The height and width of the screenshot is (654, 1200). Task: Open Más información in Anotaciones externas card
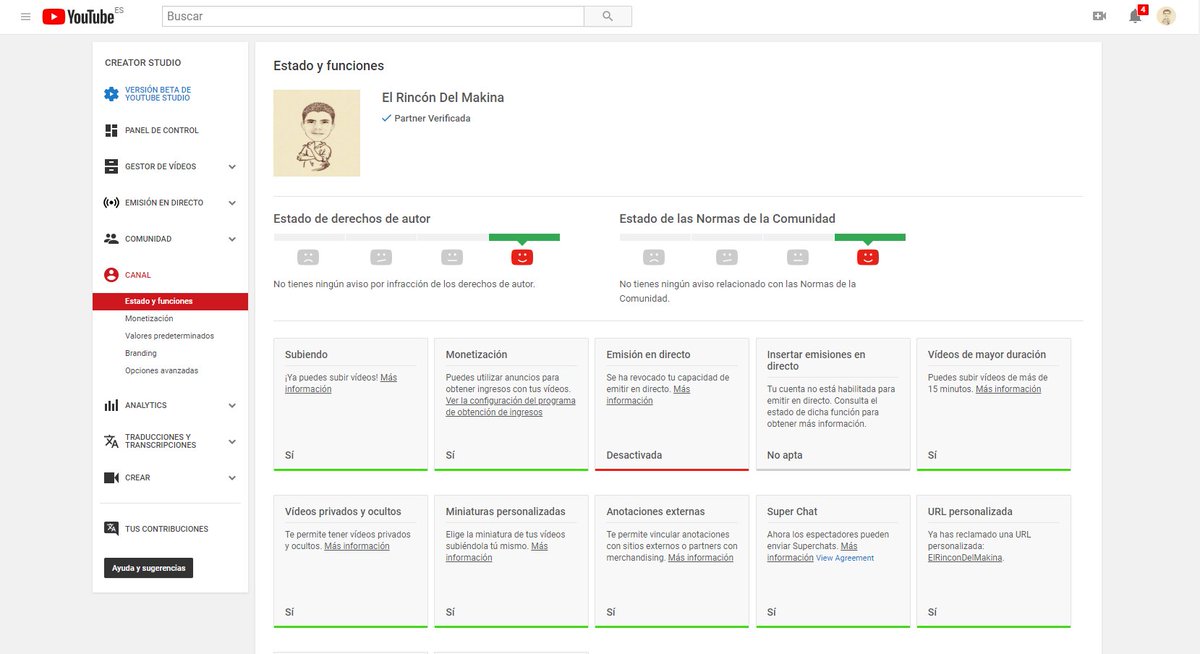[701, 558]
